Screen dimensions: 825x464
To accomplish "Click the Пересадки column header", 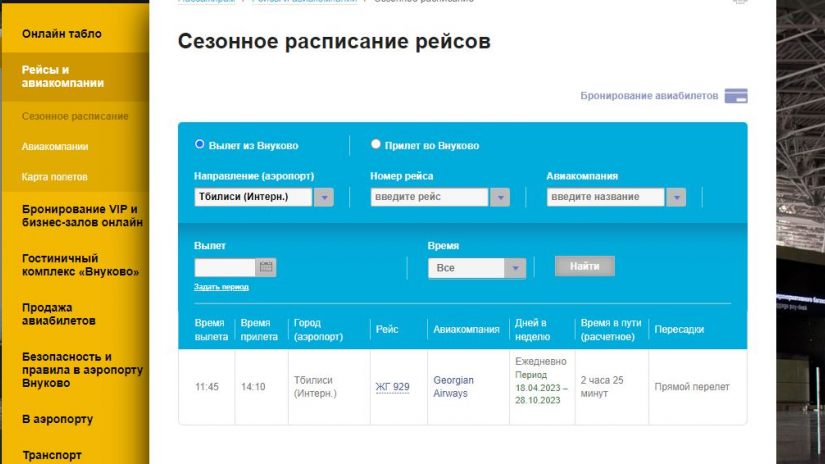I will tap(679, 329).
